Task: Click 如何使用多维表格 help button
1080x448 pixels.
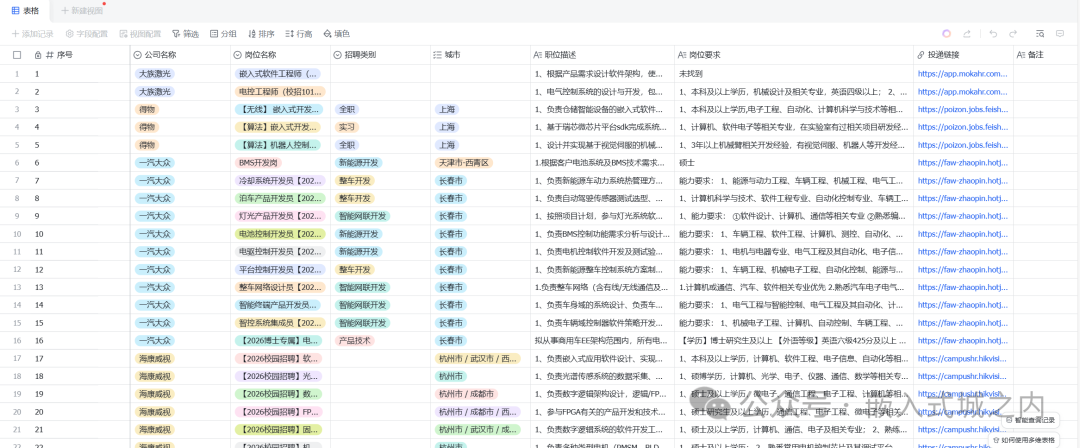Action: click(1026, 439)
